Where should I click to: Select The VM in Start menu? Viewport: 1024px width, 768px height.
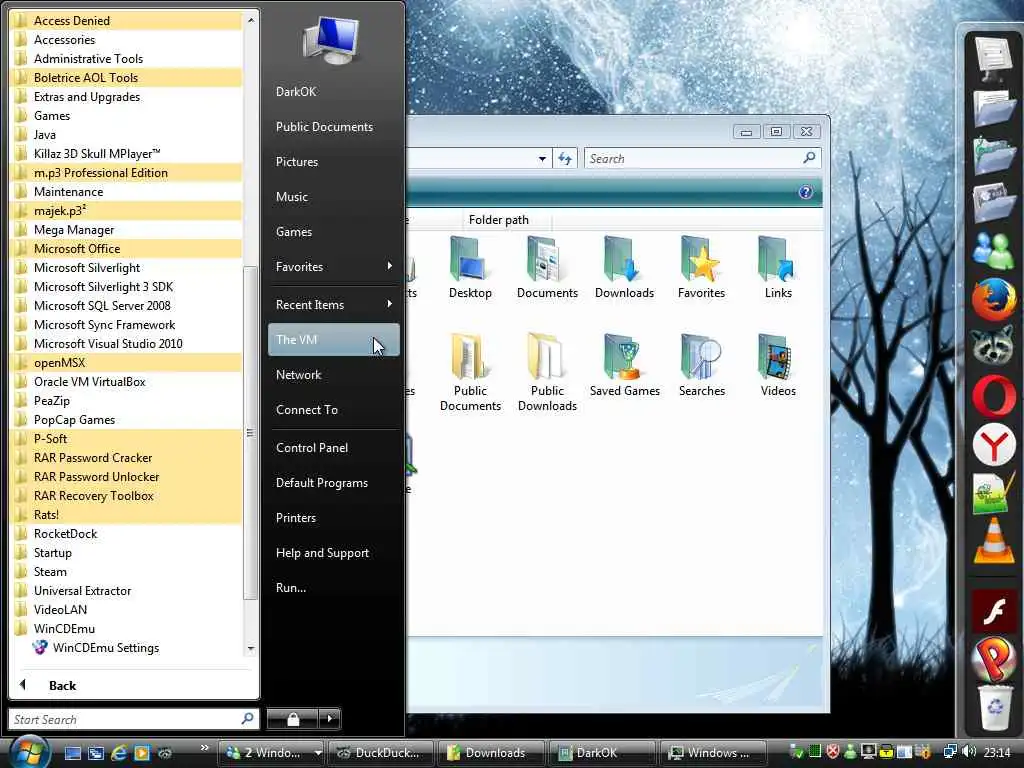(334, 340)
